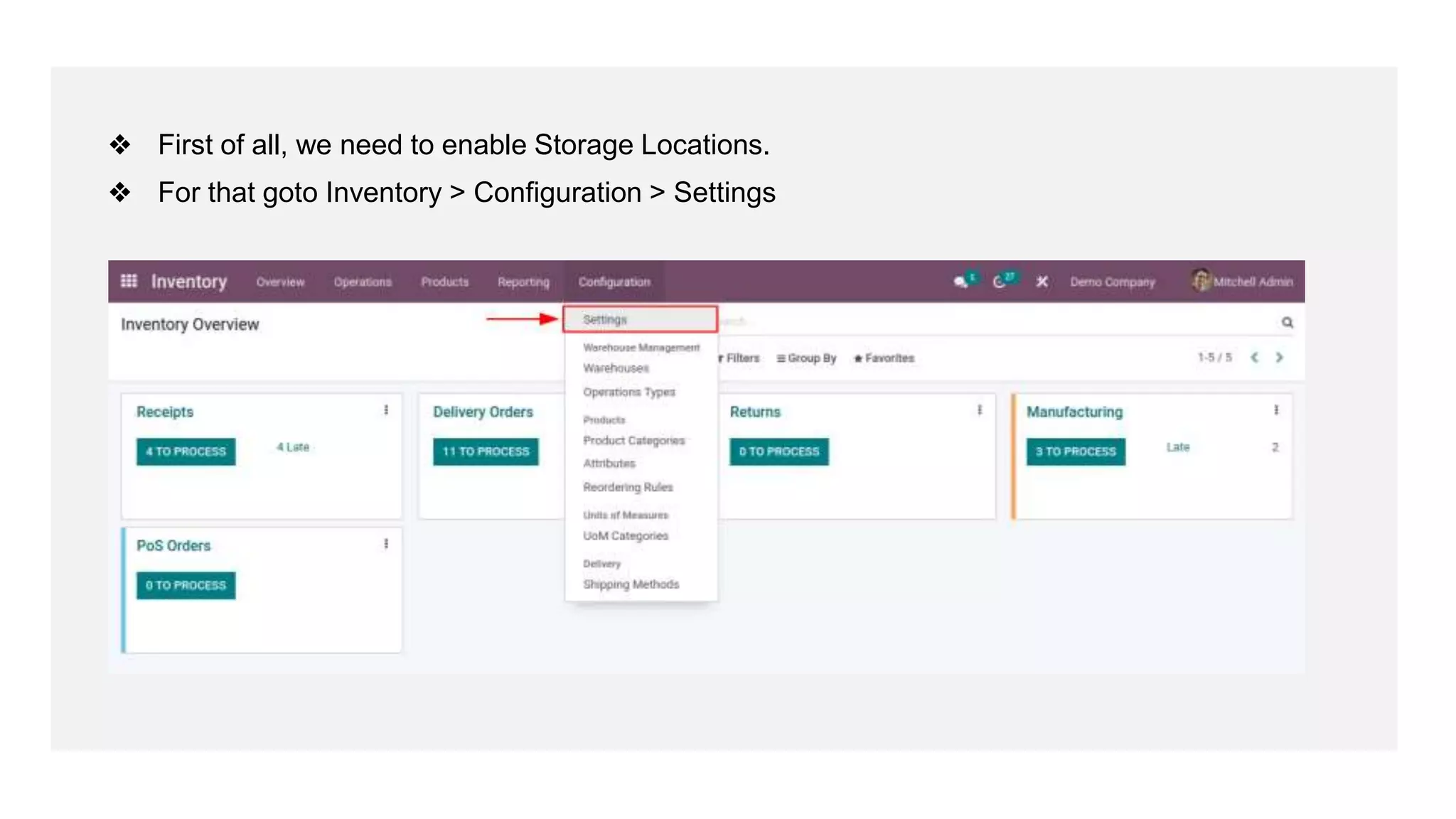
Task: Open Manufacturing card kebab menu
Action: (x=1276, y=410)
